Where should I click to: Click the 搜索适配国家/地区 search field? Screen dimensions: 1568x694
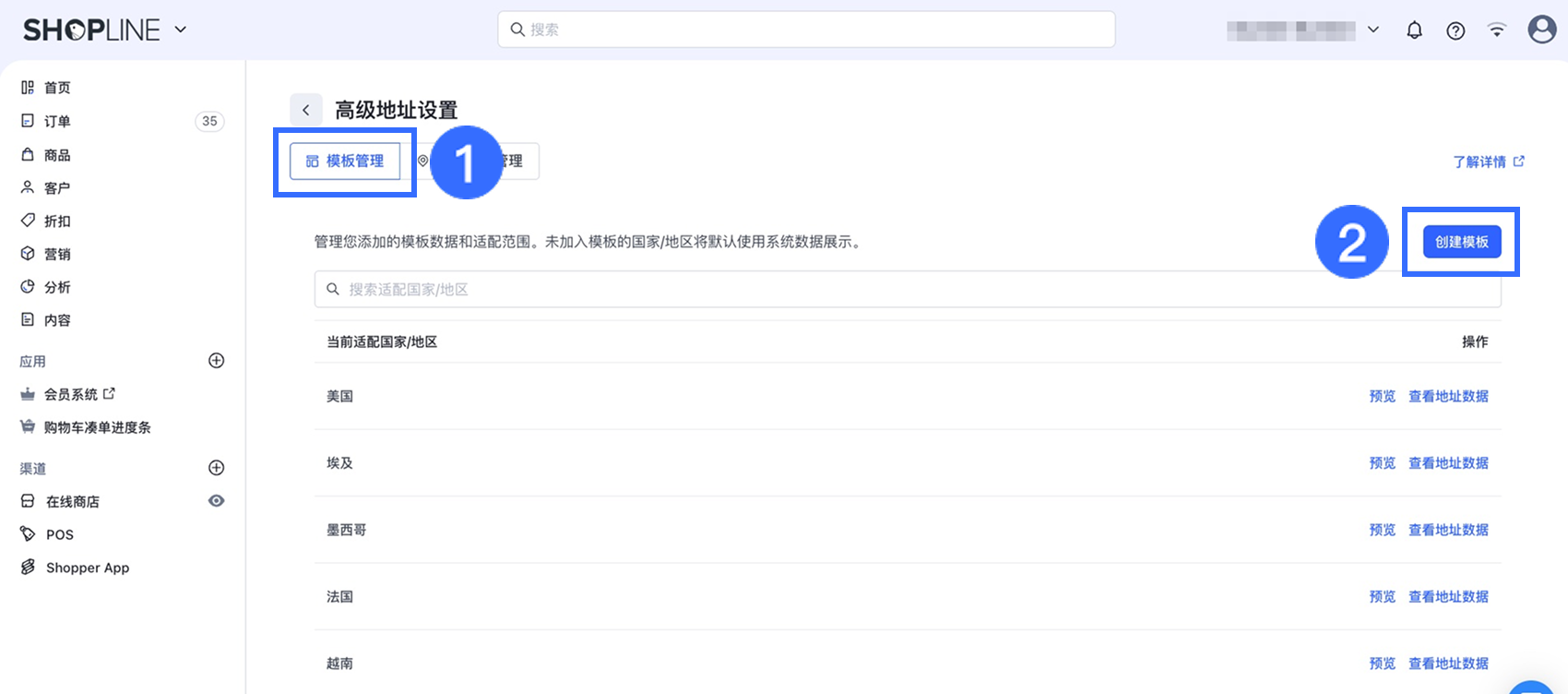click(908, 289)
